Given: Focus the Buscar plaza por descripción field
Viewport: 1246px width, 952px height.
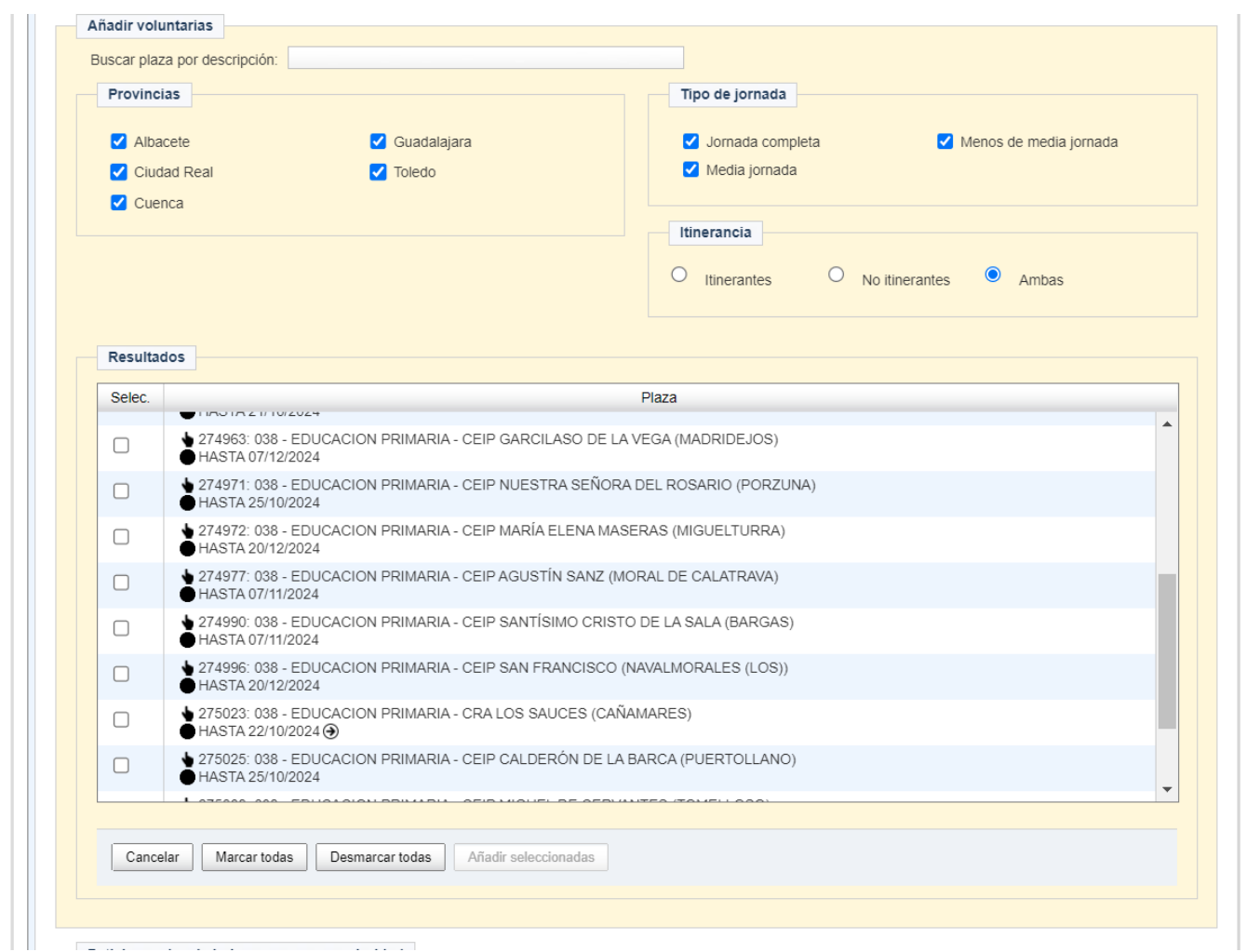Looking at the screenshot, I should (486, 59).
